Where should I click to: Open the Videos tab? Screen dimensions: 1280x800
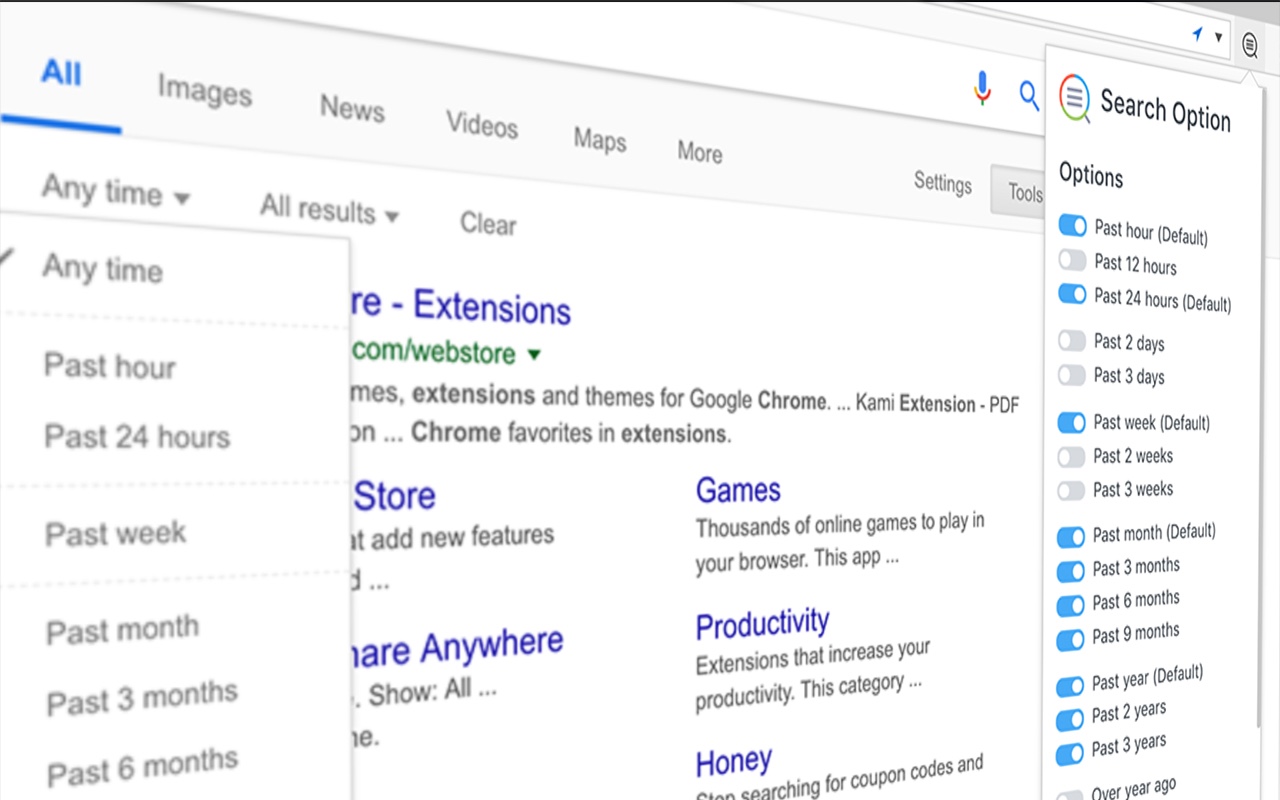pos(482,125)
